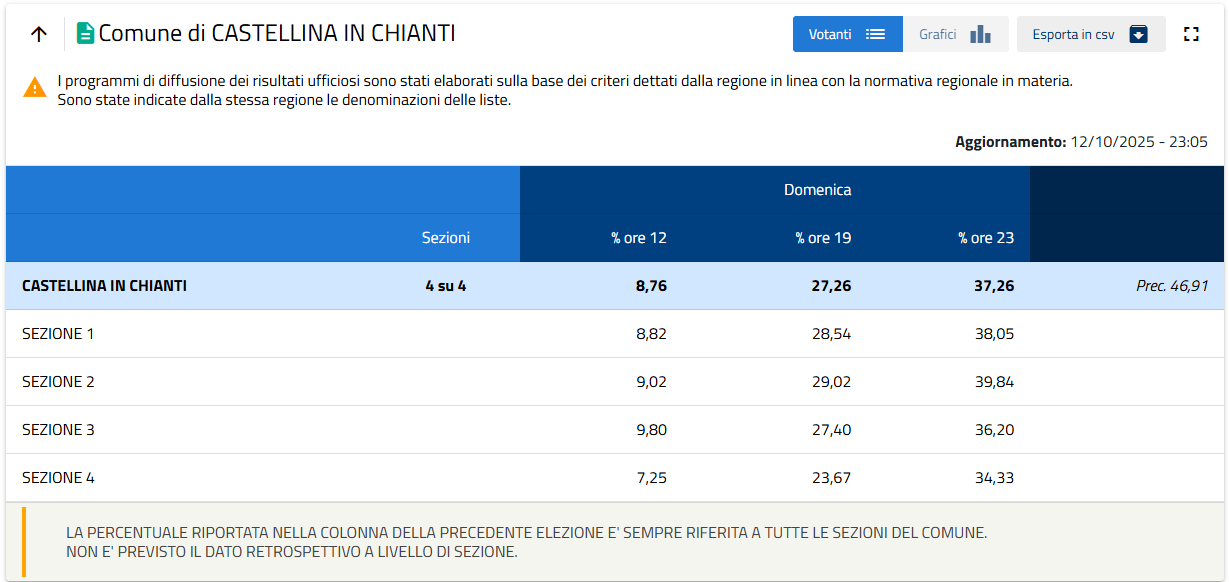Toggle fullscreen with the expand icon
The height and width of the screenshot is (582, 1229).
[1190, 34]
